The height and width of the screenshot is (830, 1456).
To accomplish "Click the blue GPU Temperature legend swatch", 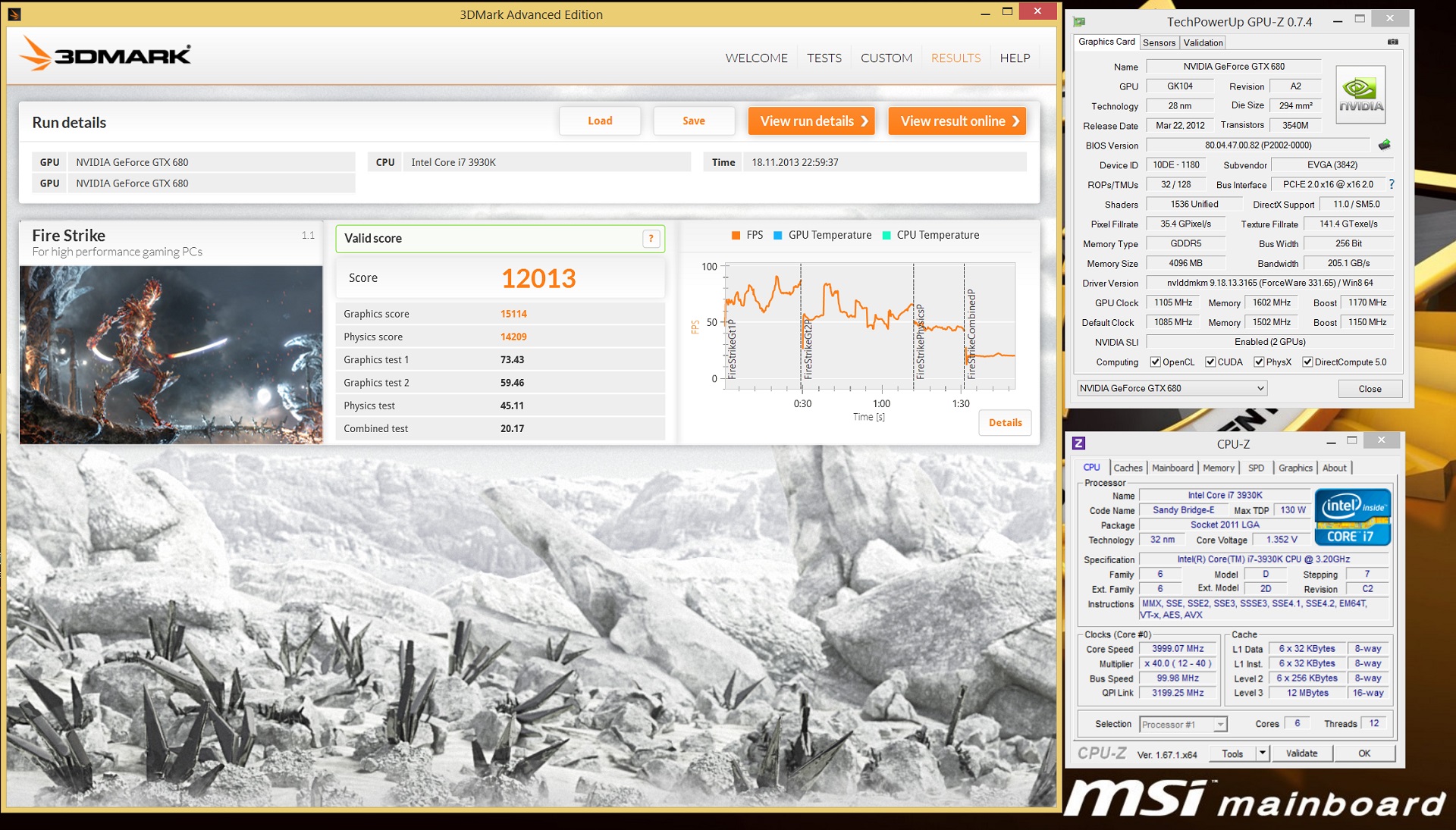I will pos(777,236).
